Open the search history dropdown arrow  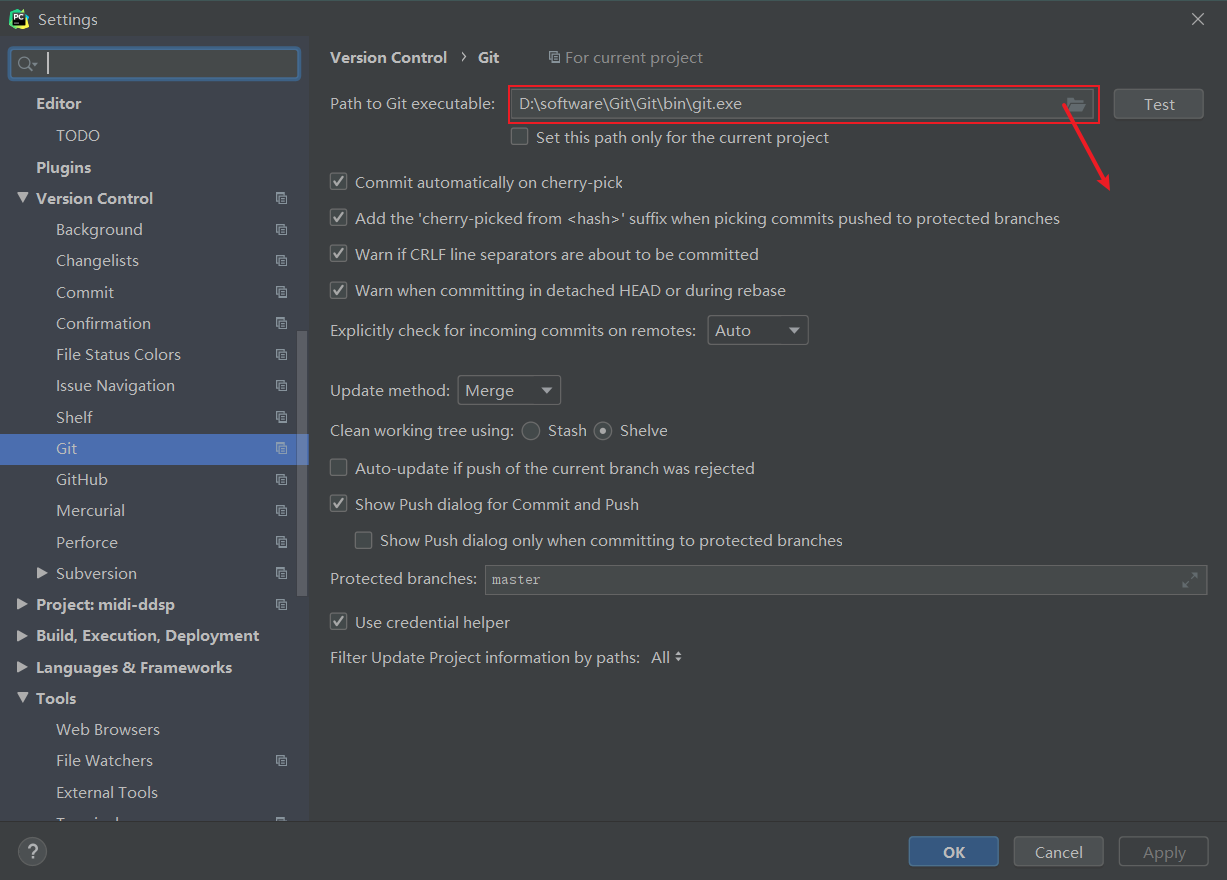[34, 65]
